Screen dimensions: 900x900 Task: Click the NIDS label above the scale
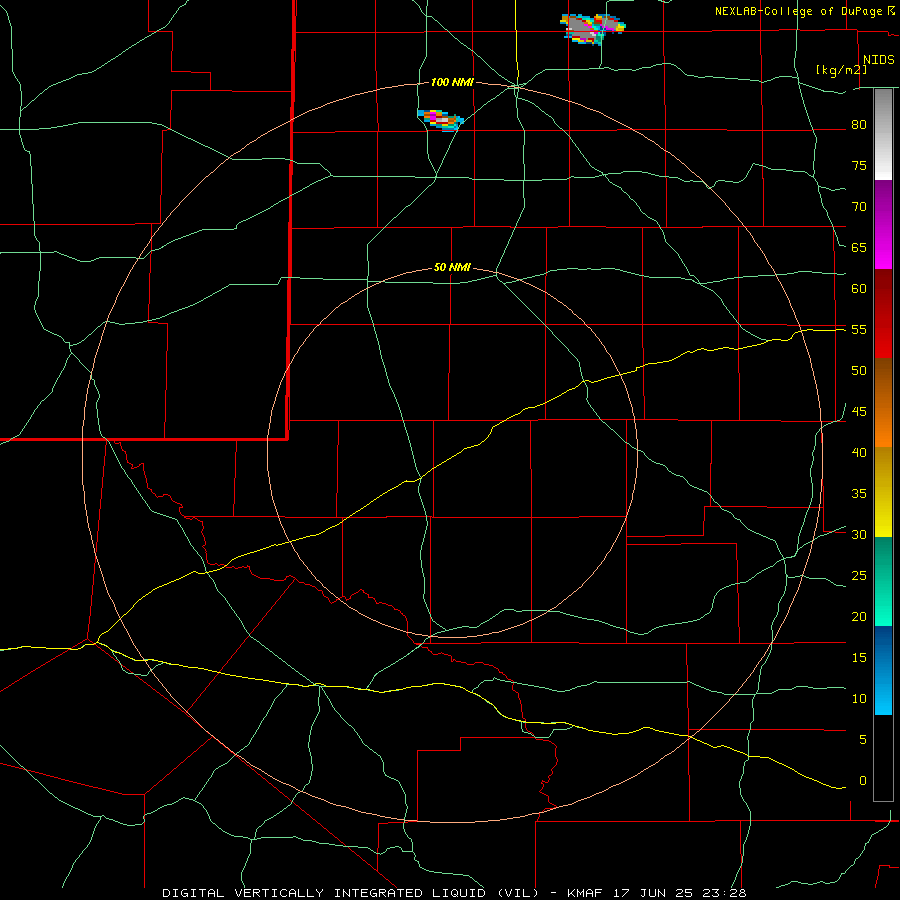(x=879, y=60)
